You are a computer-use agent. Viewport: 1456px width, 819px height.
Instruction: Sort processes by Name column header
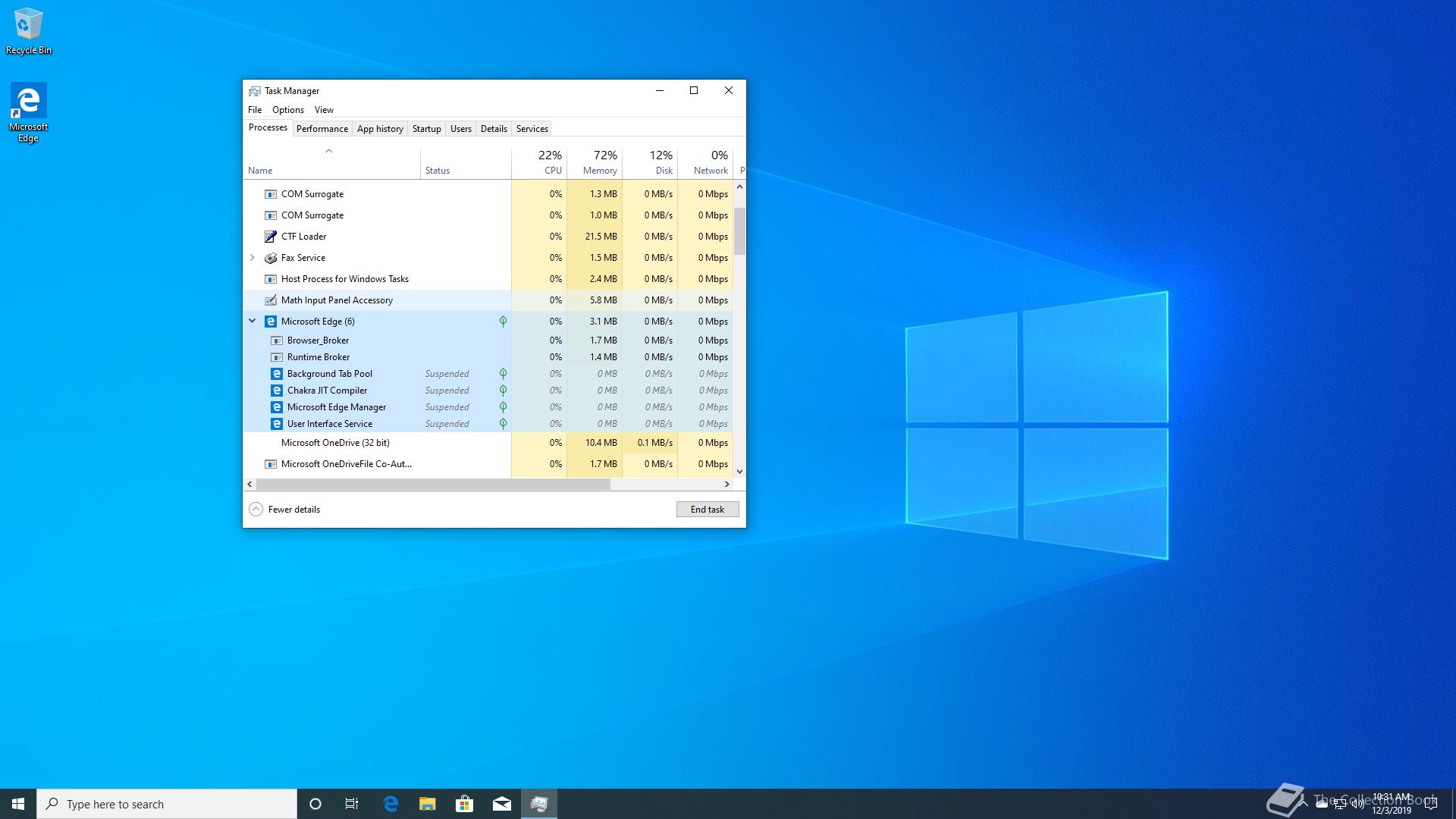tap(332, 163)
